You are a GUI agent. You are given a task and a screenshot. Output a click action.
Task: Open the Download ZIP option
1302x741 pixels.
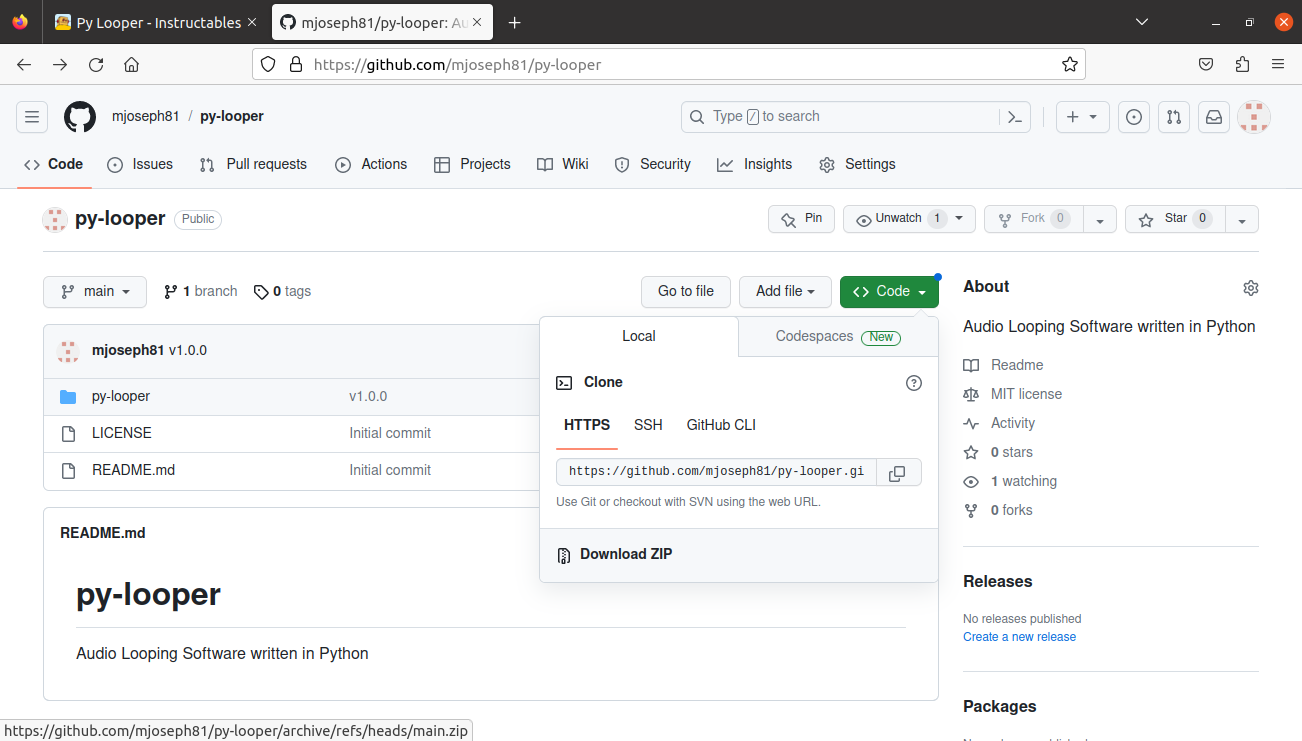click(625, 553)
